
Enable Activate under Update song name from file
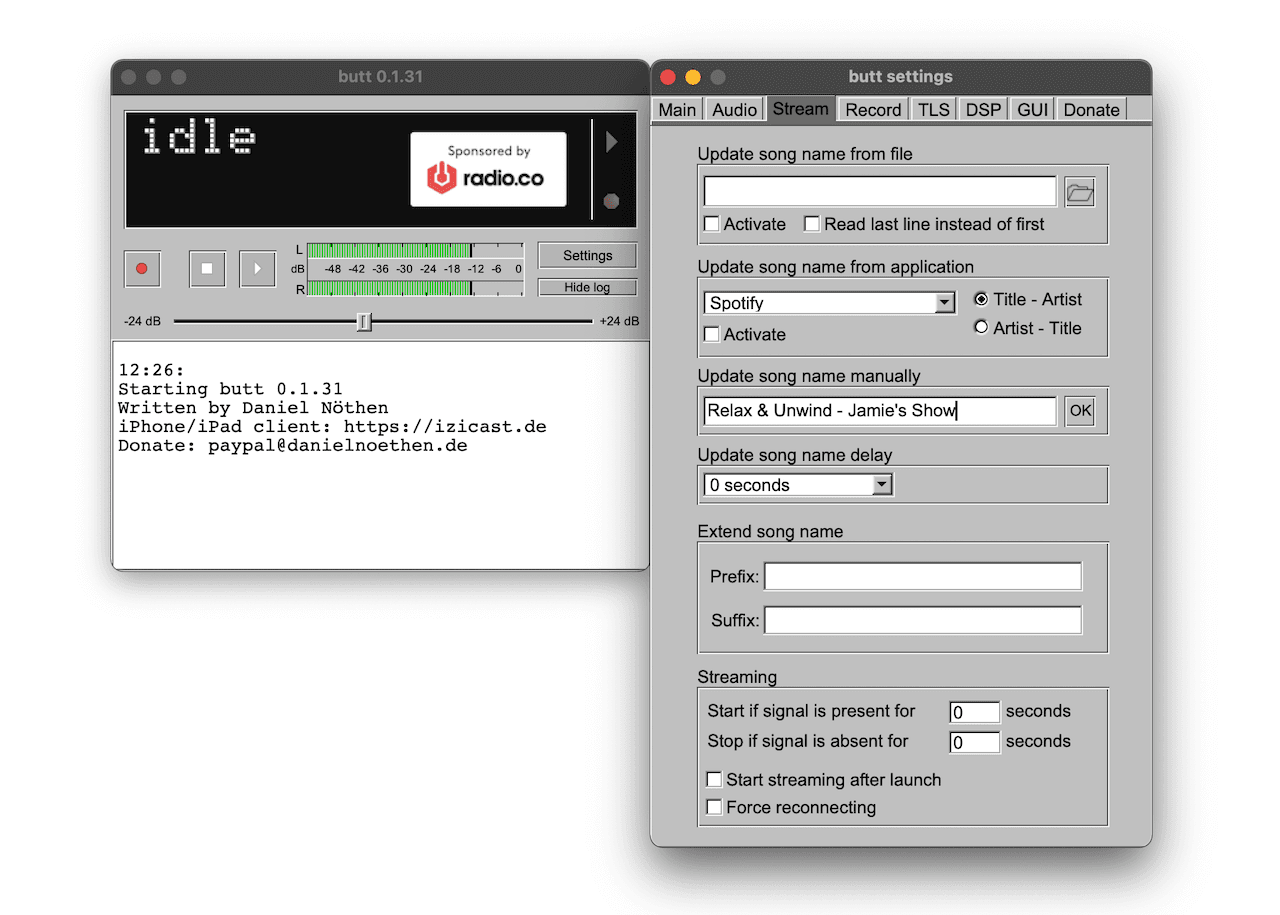click(x=711, y=224)
